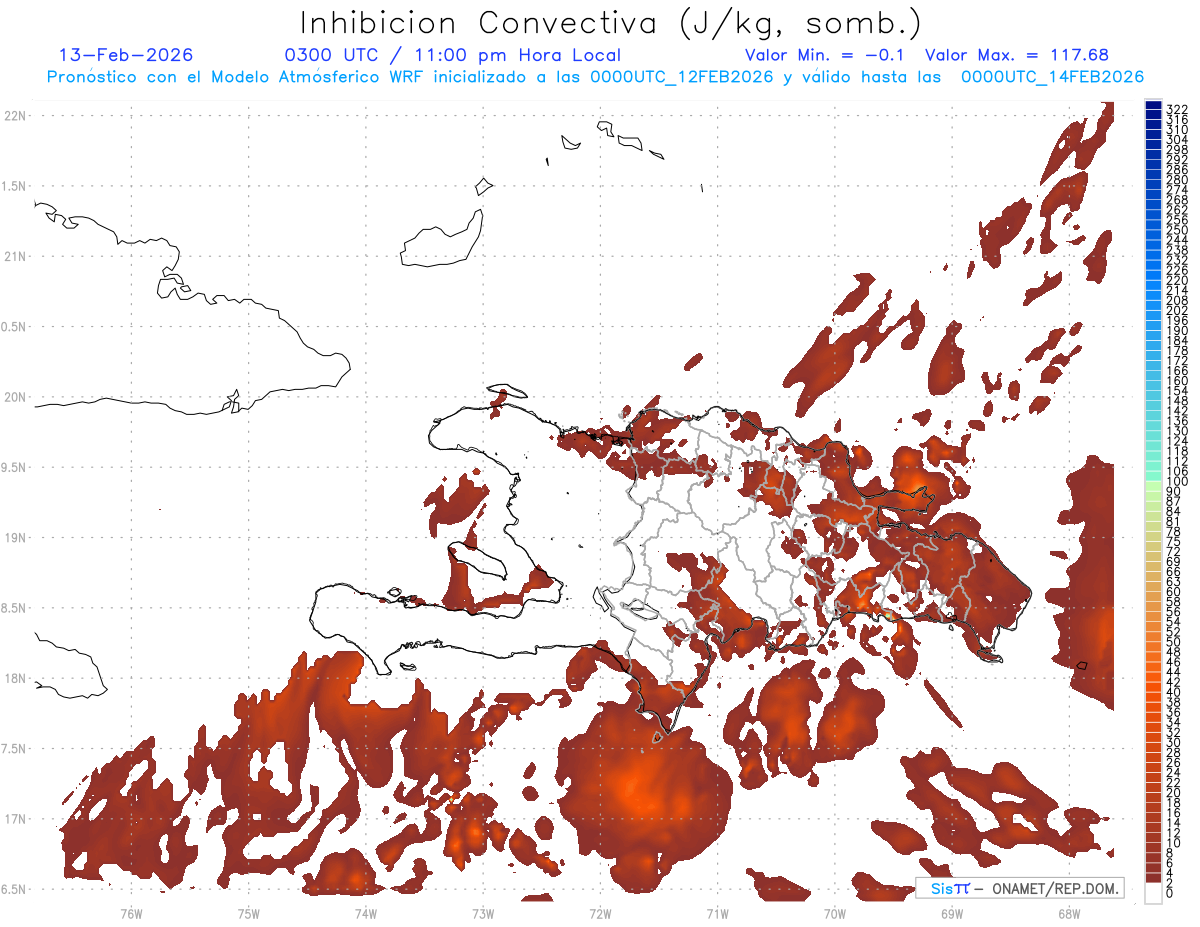Select the date '13-Feb-2026'

pos(126,55)
